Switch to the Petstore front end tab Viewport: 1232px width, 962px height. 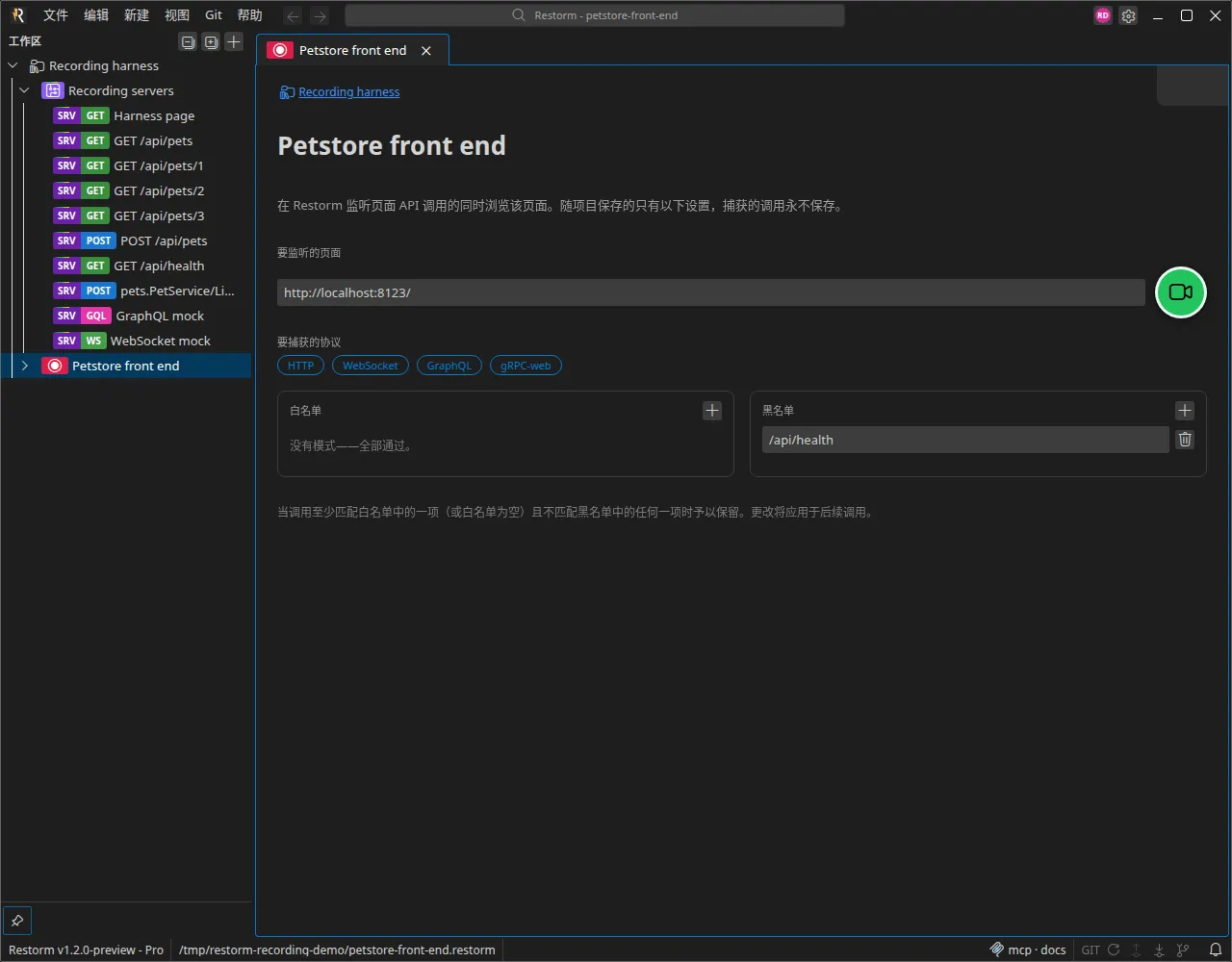352,50
